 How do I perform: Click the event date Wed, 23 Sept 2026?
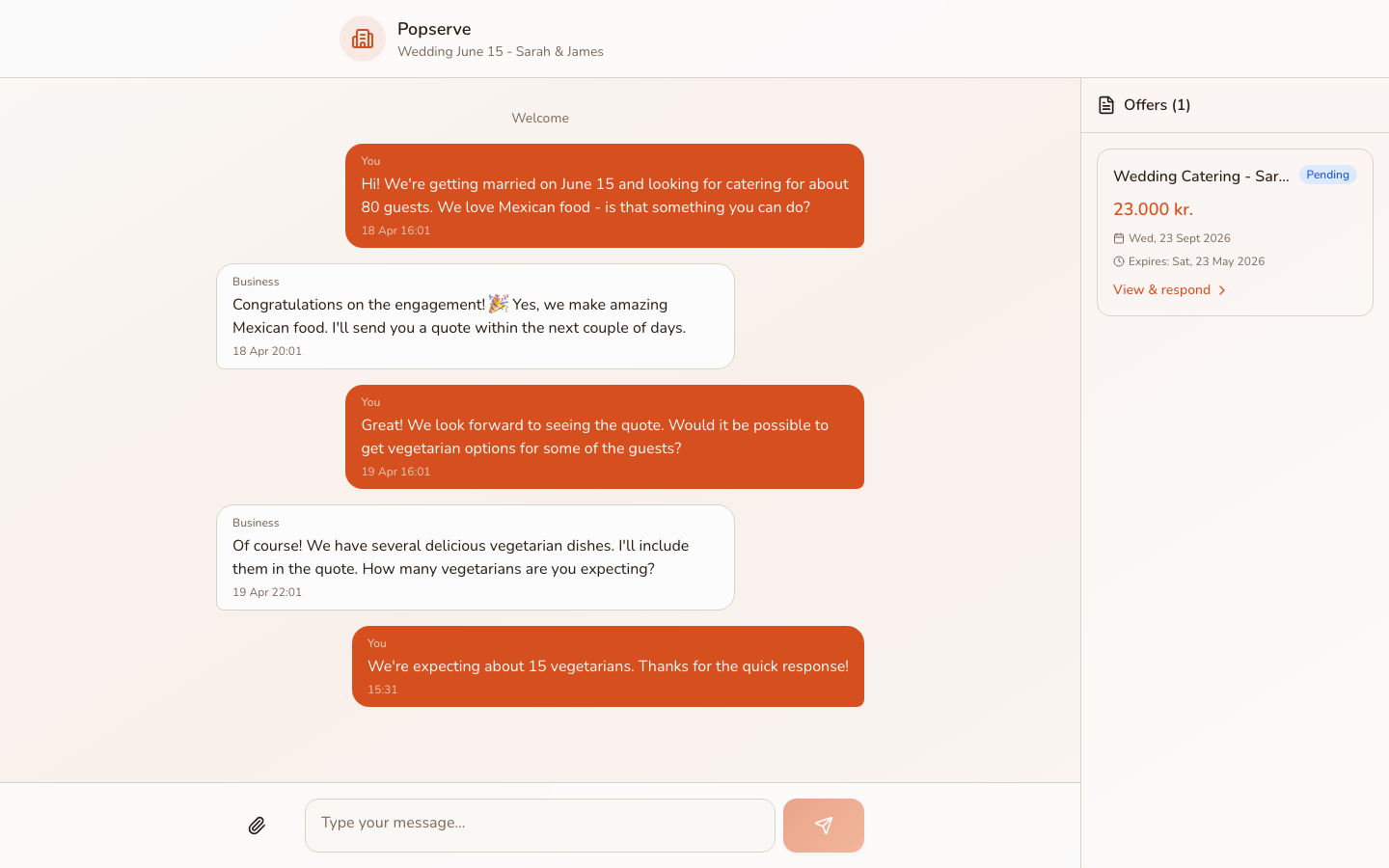pyautogui.click(x=1179, y=238)
